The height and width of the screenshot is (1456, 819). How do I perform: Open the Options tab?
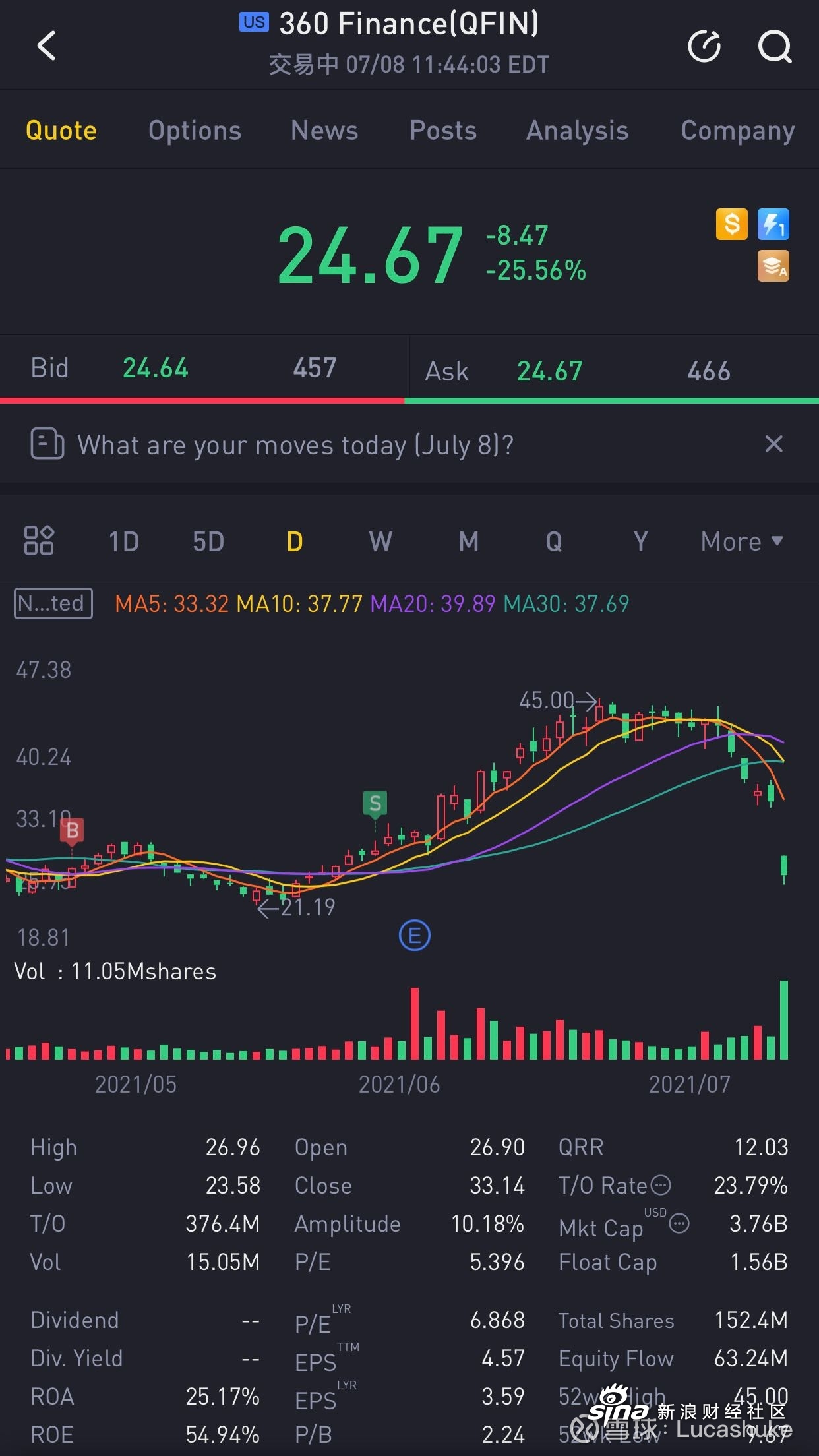(195, 131)
